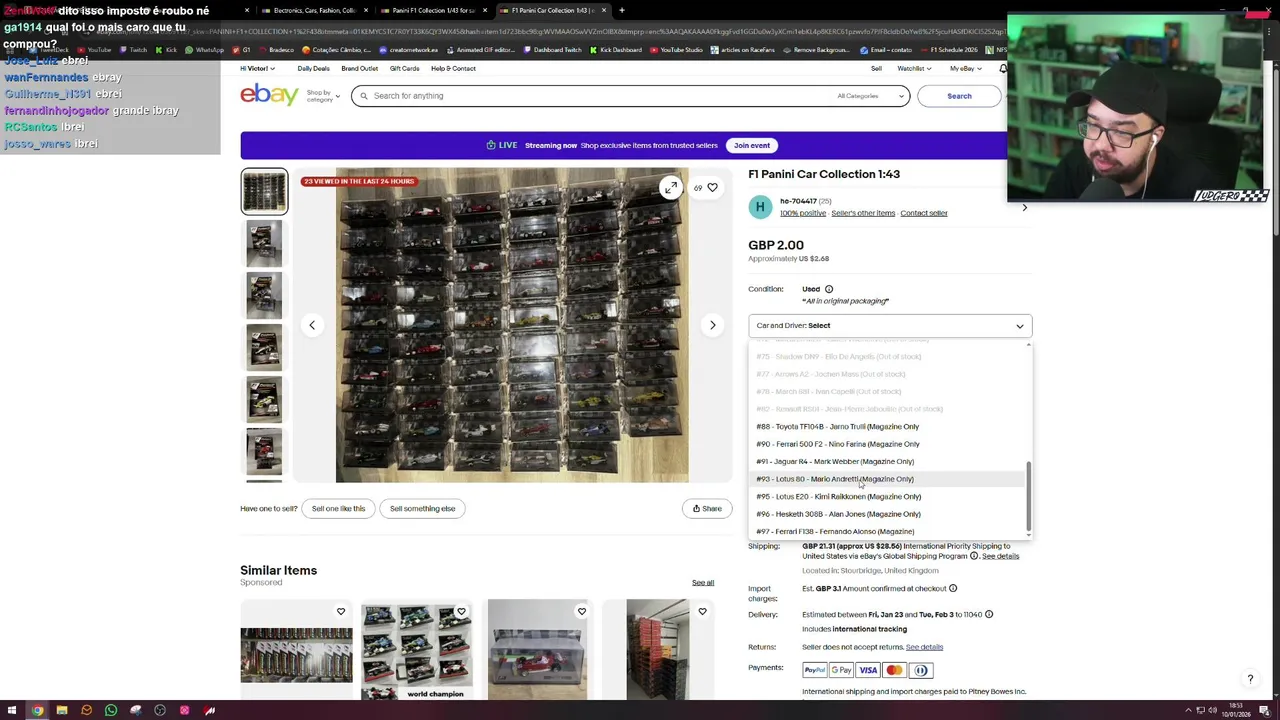The height and width of the screenshot is (720, 1280).
Task: Open the Watchlist dropdown
Action: tap(914, 68)
